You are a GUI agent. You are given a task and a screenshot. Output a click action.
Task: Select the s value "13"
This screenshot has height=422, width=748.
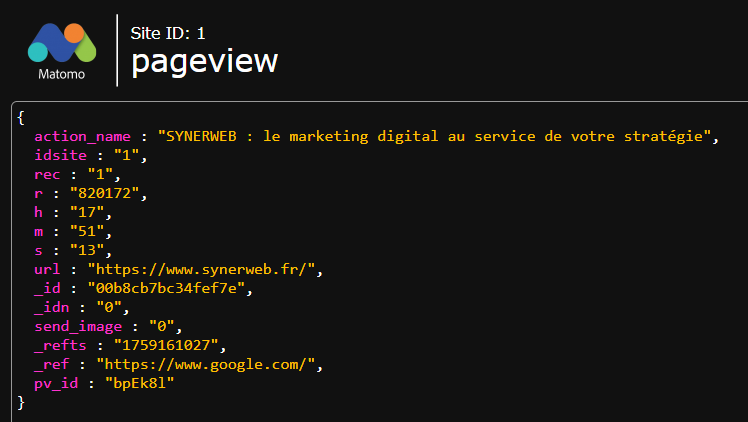point(87,249)
